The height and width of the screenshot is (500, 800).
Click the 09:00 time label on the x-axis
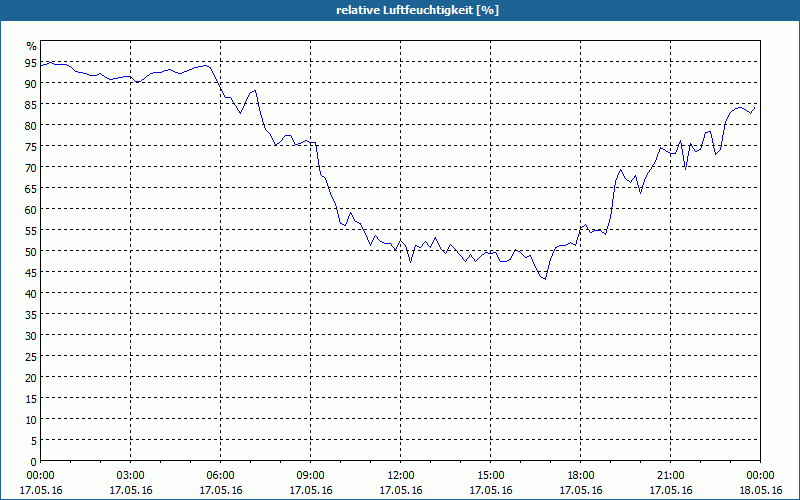pos(311,476)
